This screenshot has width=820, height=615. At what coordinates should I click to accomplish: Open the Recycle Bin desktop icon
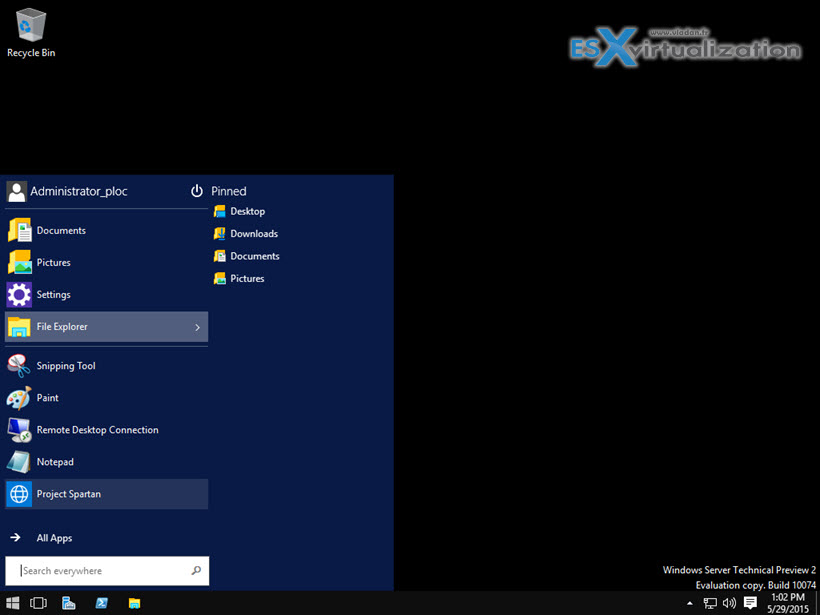click(x=31, y=32)
